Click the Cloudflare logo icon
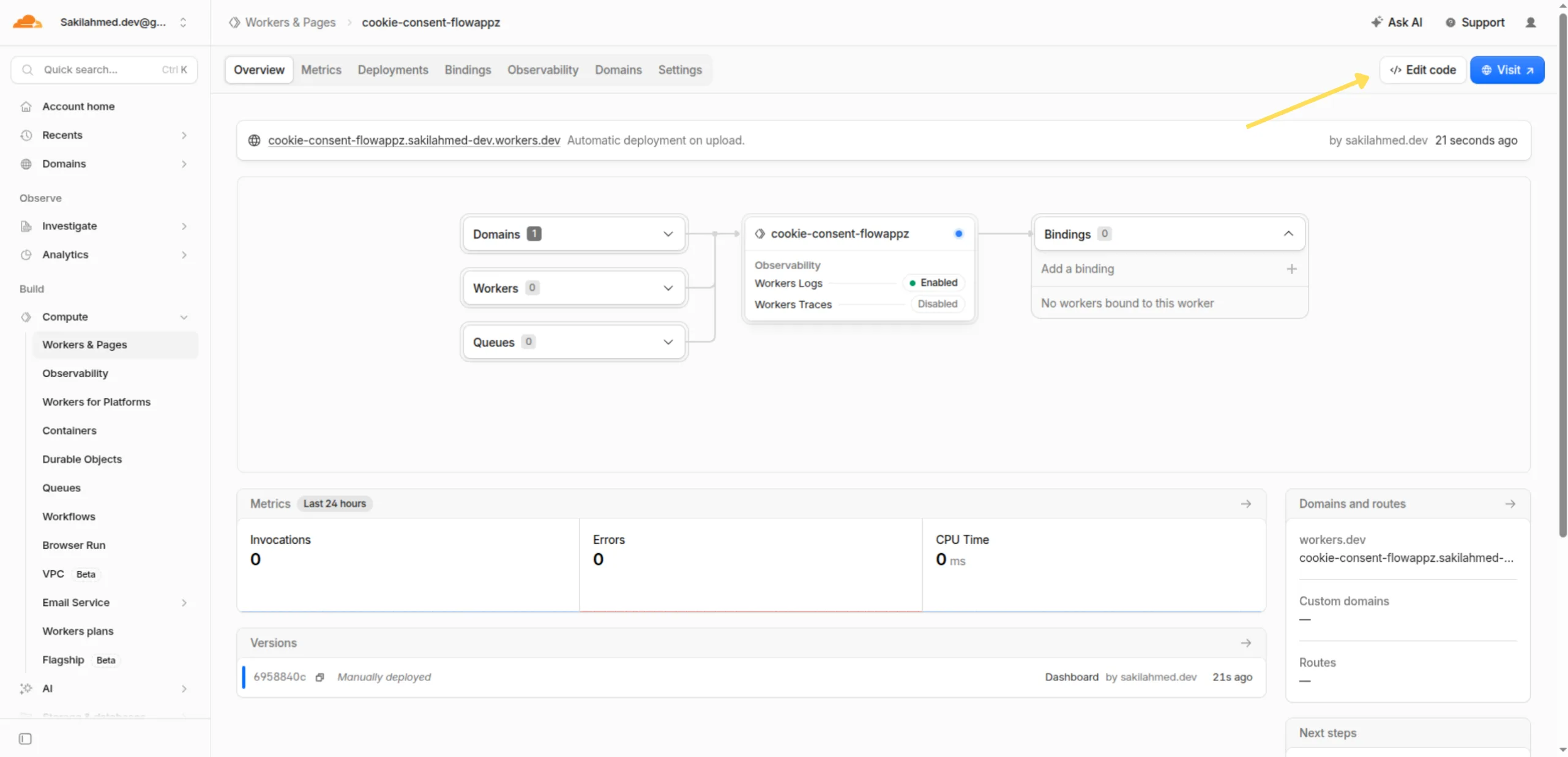Screen dimensions: 1568x757 click(x=28, y=22)
